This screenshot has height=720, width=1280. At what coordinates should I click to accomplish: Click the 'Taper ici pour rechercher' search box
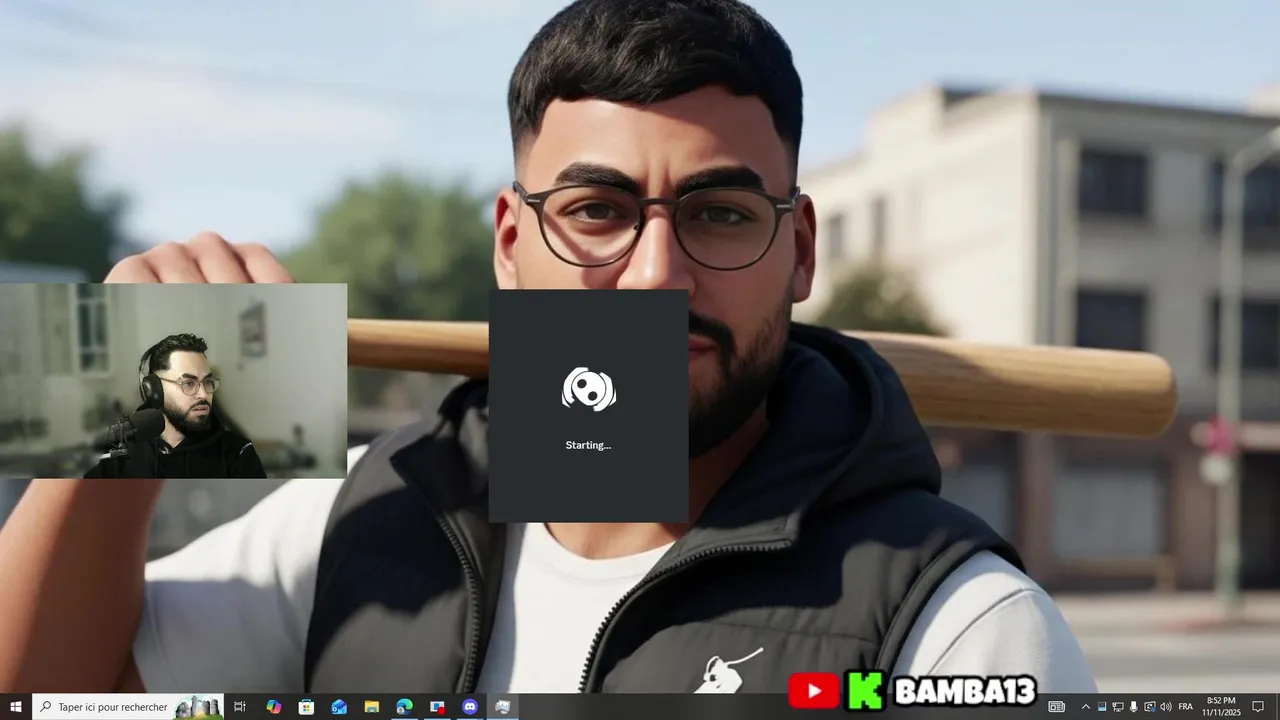pyautogui.click(x=128, y=707)
